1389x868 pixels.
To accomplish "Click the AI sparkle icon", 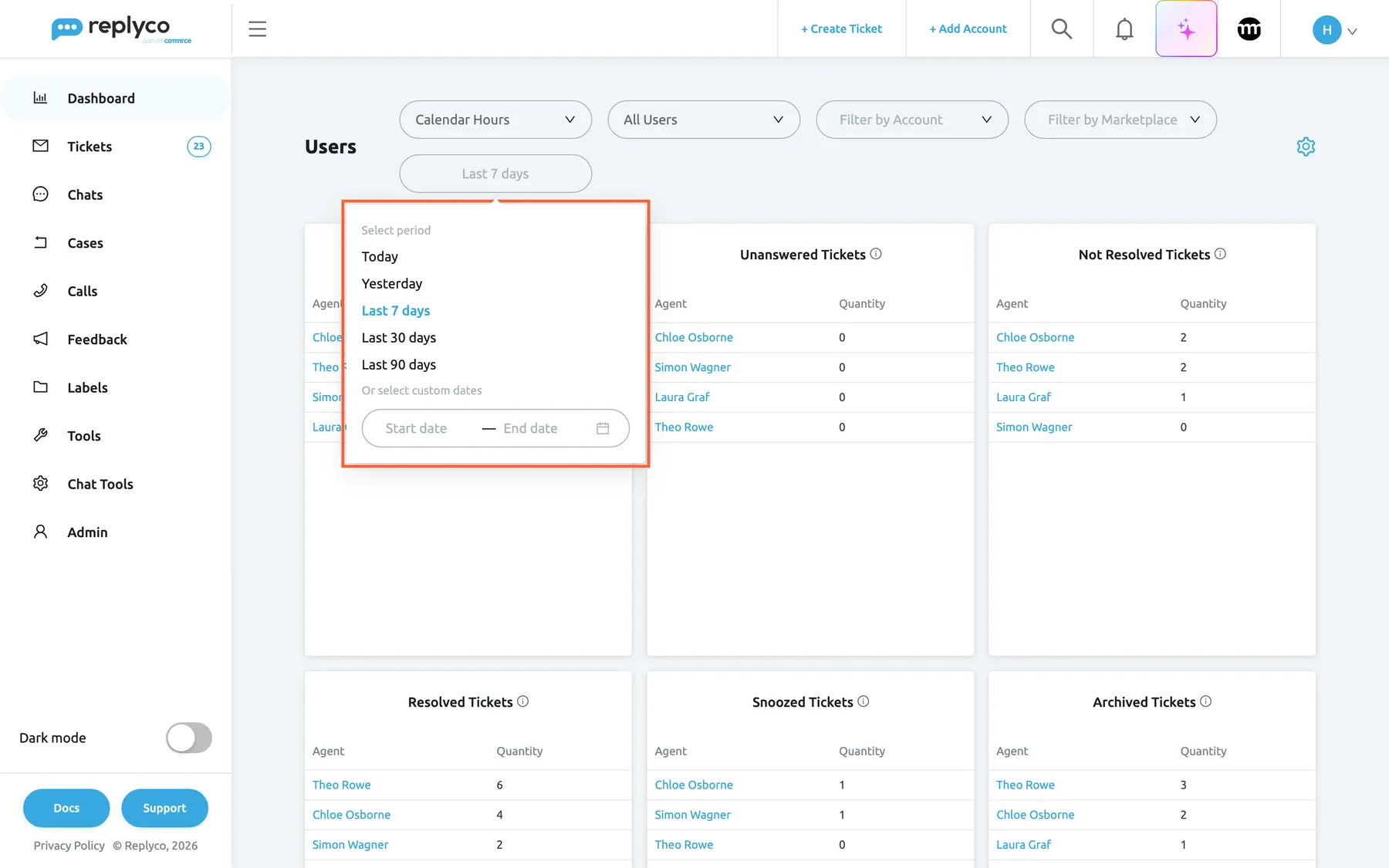I will tap(1186, 29).
